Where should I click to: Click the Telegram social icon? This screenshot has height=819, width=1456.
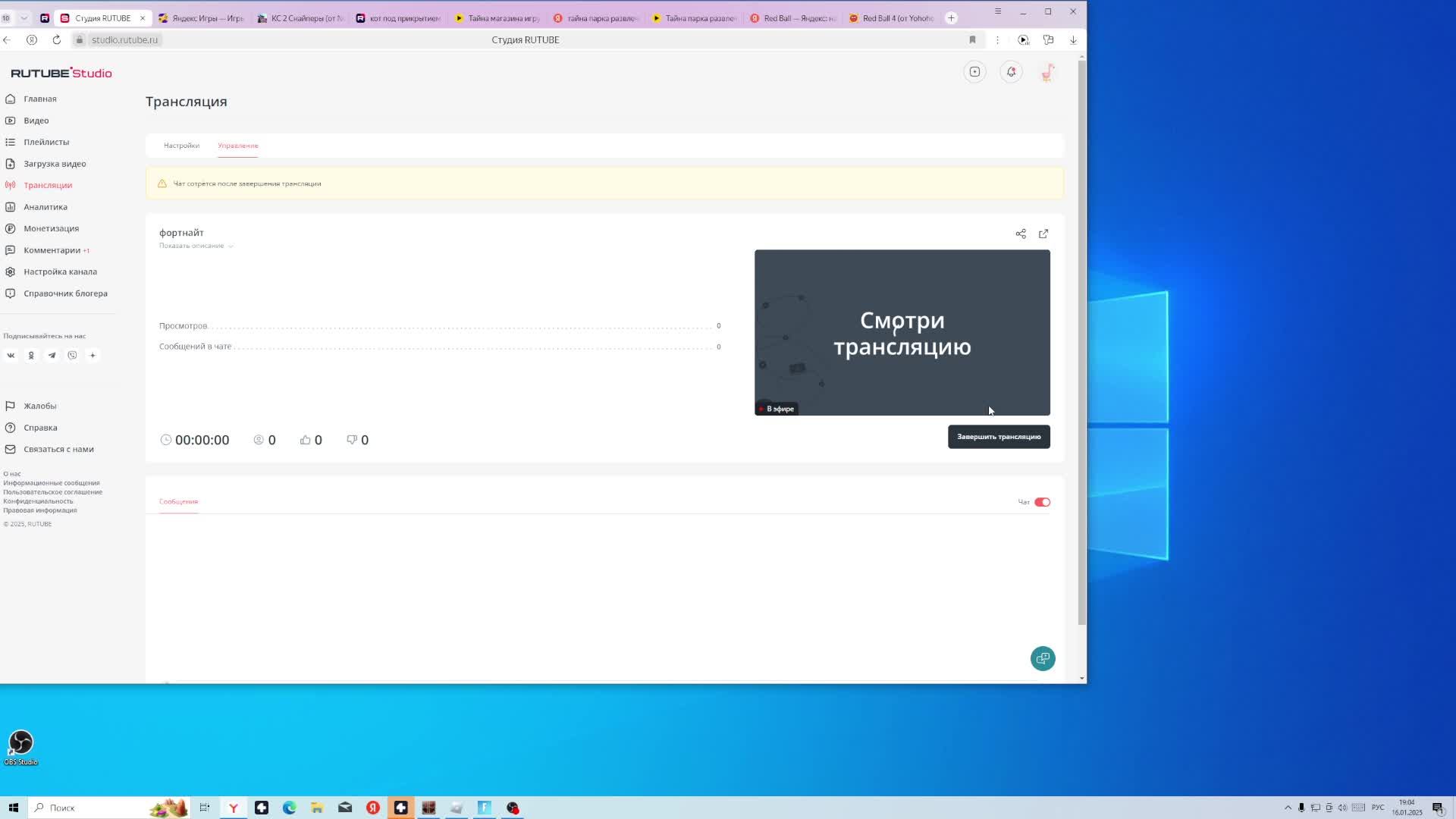tap(52, 355)
